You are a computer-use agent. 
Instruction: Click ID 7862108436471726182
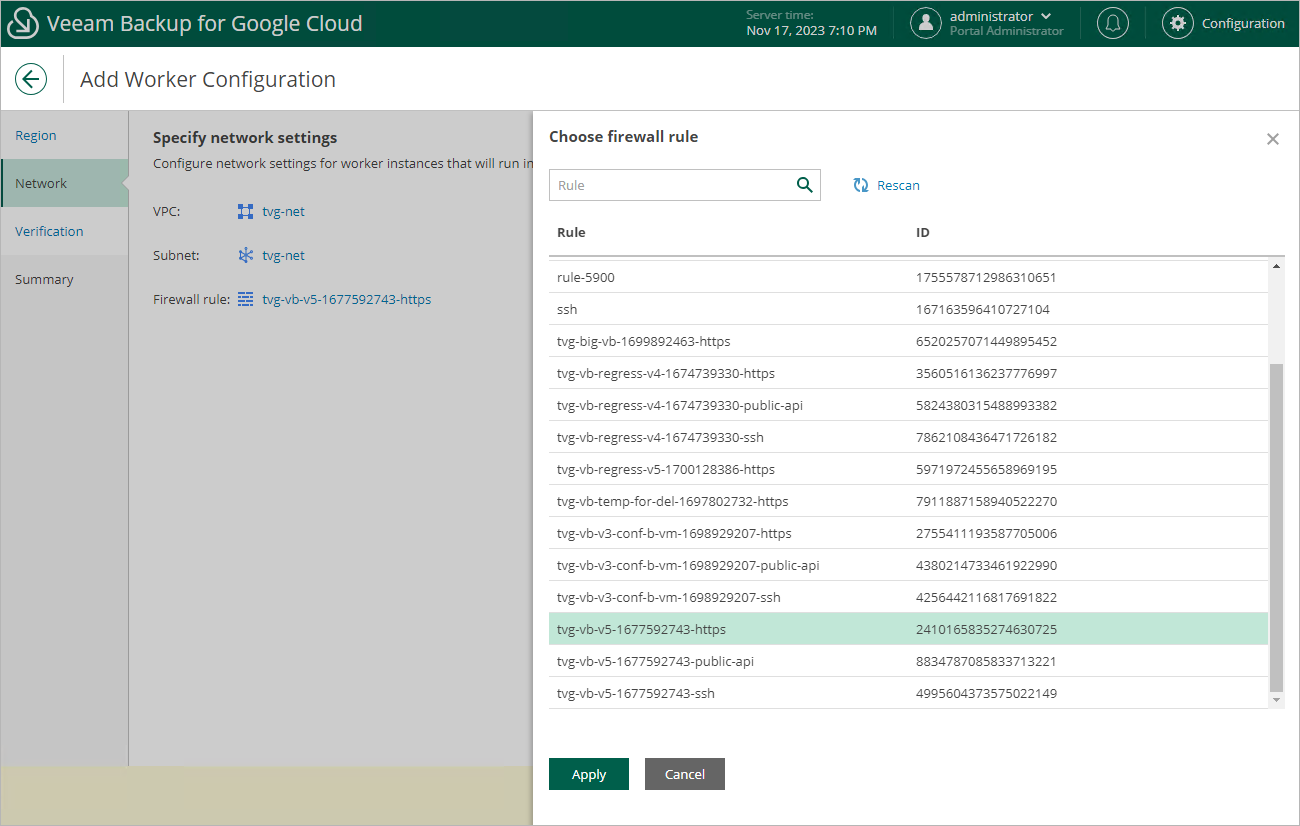[x=986, y=437]
